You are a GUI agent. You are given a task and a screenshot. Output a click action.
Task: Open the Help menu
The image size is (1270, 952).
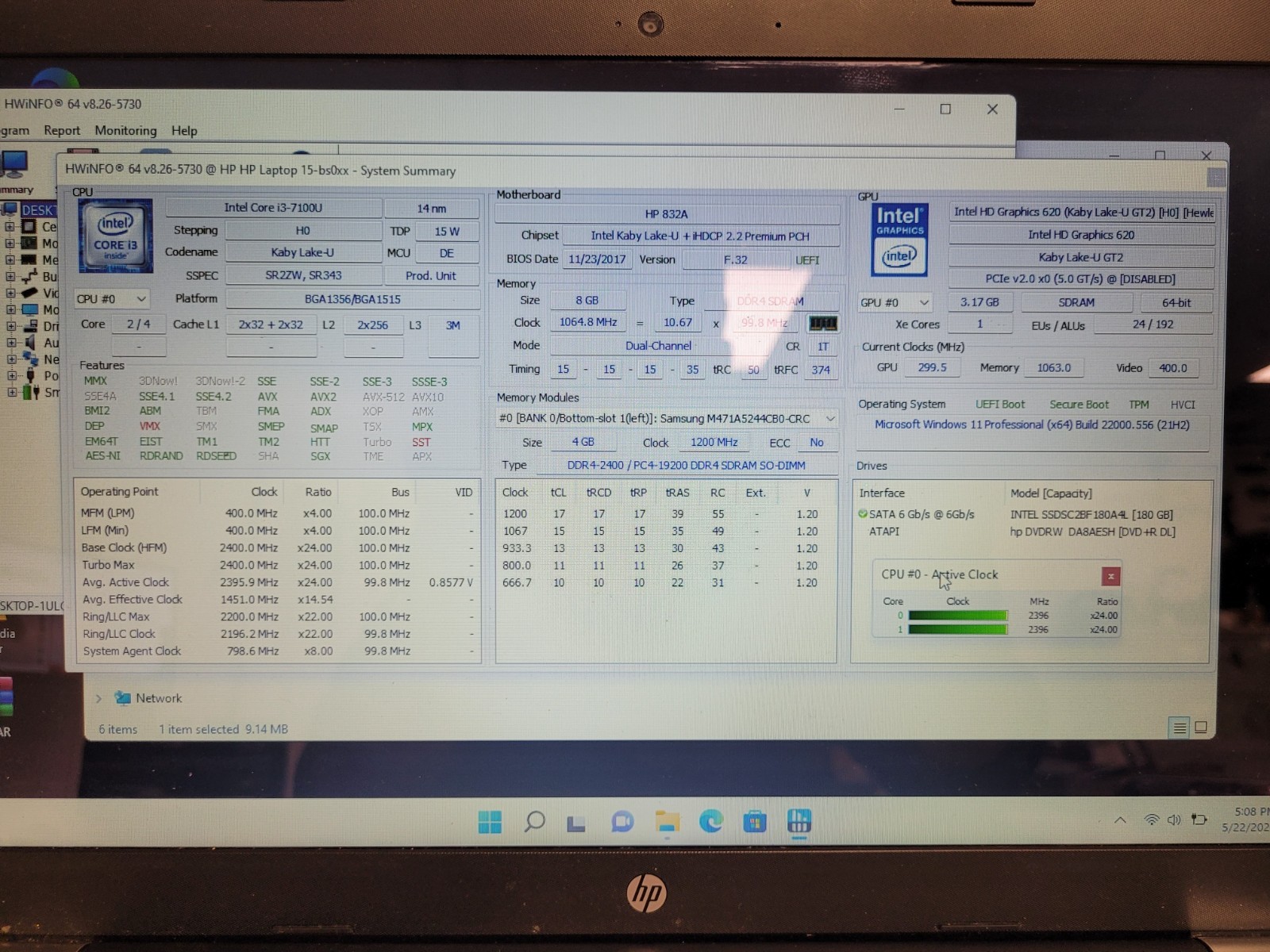click(x=184, y=131)
